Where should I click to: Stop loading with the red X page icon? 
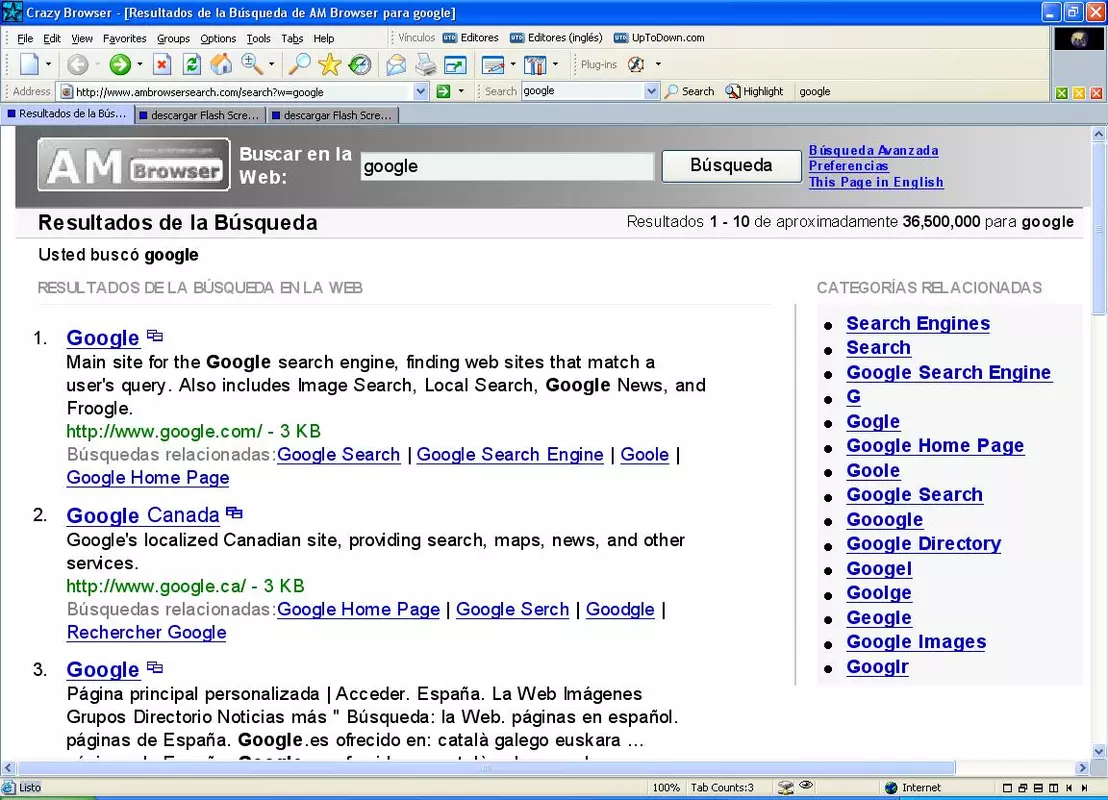[163, 64]
